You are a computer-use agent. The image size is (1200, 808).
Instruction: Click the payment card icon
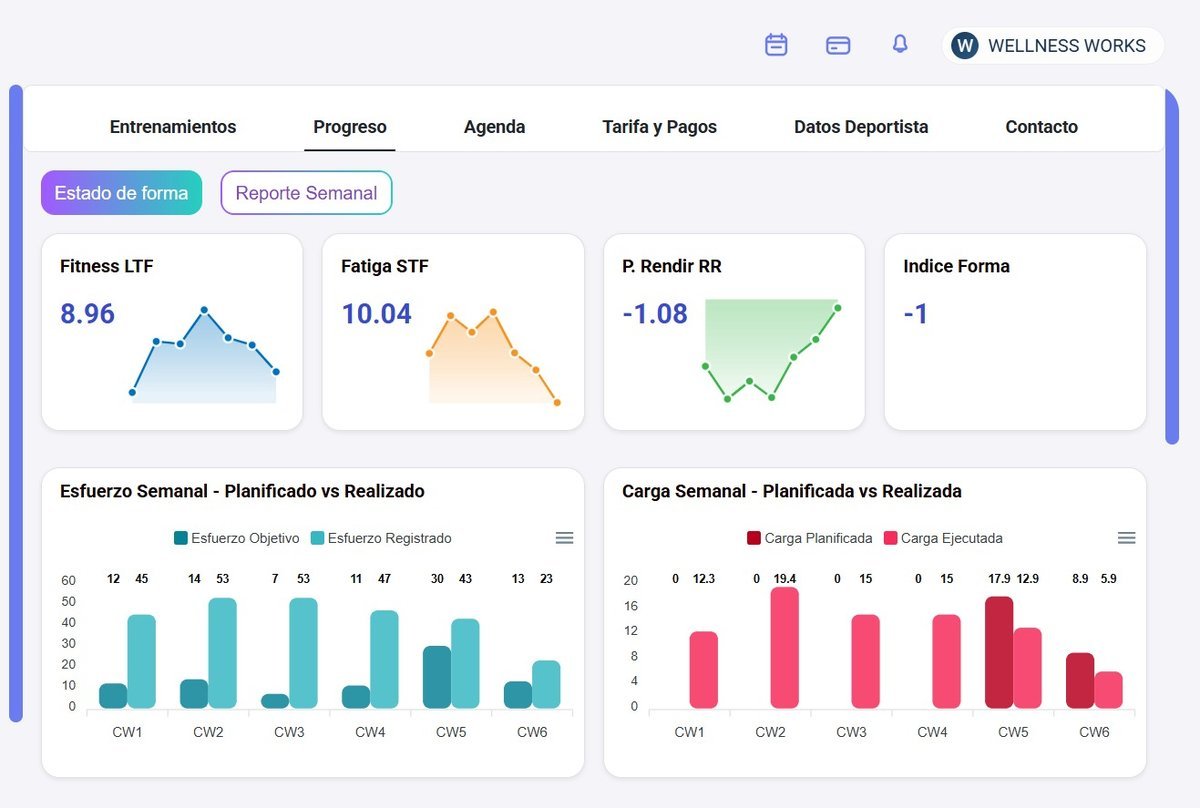(838, 45)
